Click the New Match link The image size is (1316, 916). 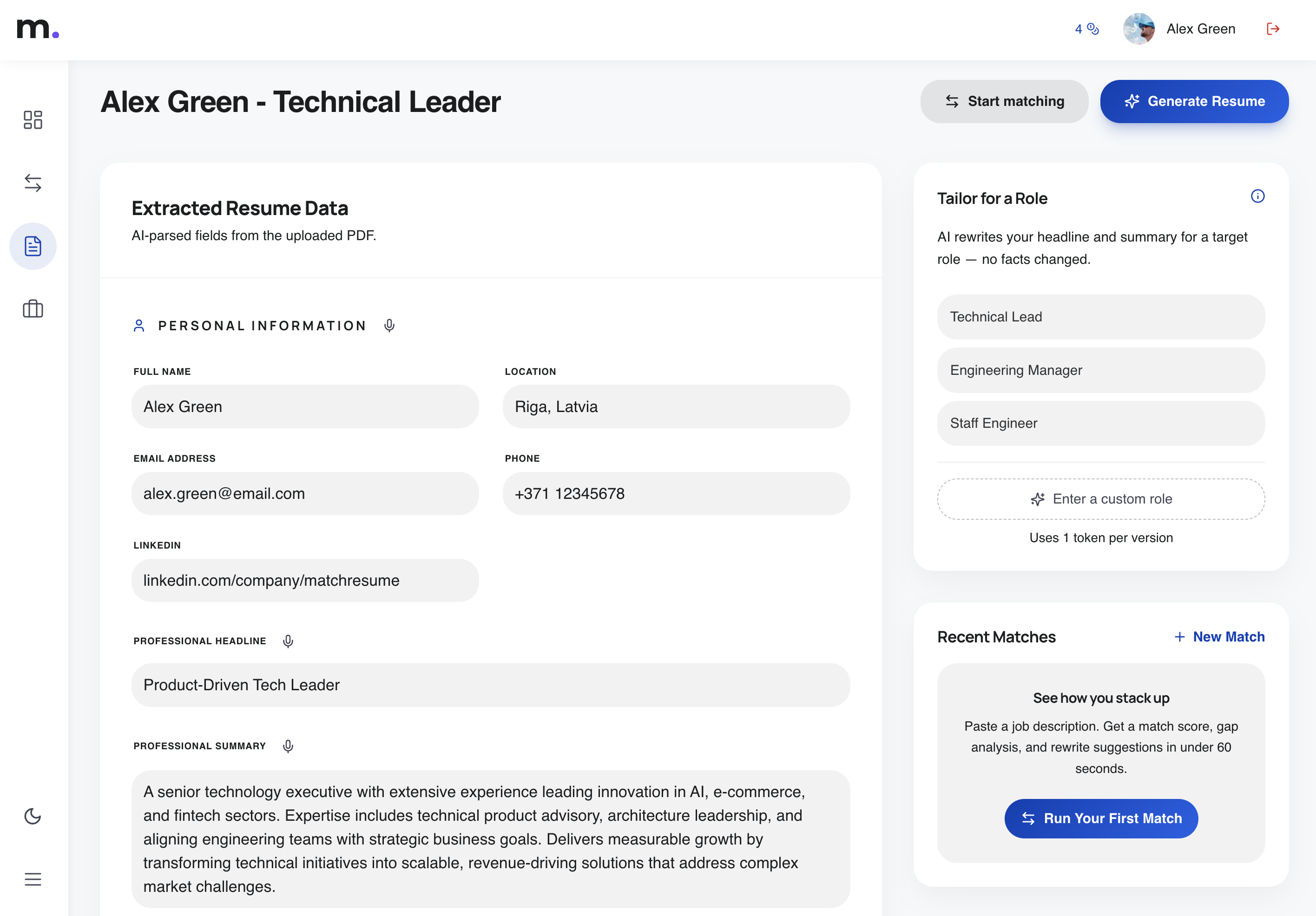pos(1219,636)
